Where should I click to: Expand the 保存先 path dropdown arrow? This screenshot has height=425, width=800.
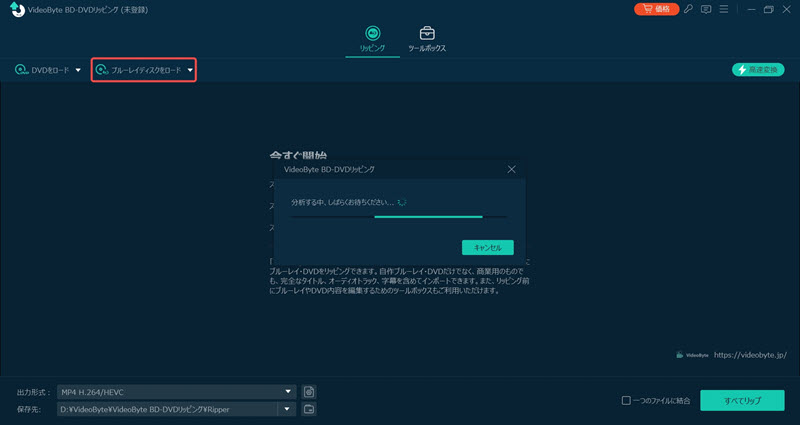[x=287, y=409]
